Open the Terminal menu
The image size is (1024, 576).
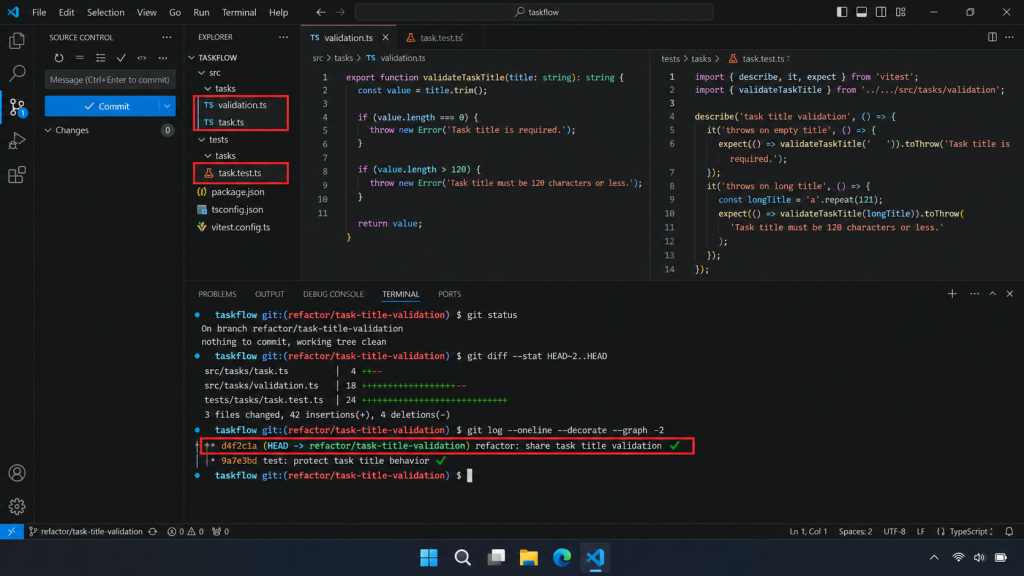pos(239,12)
